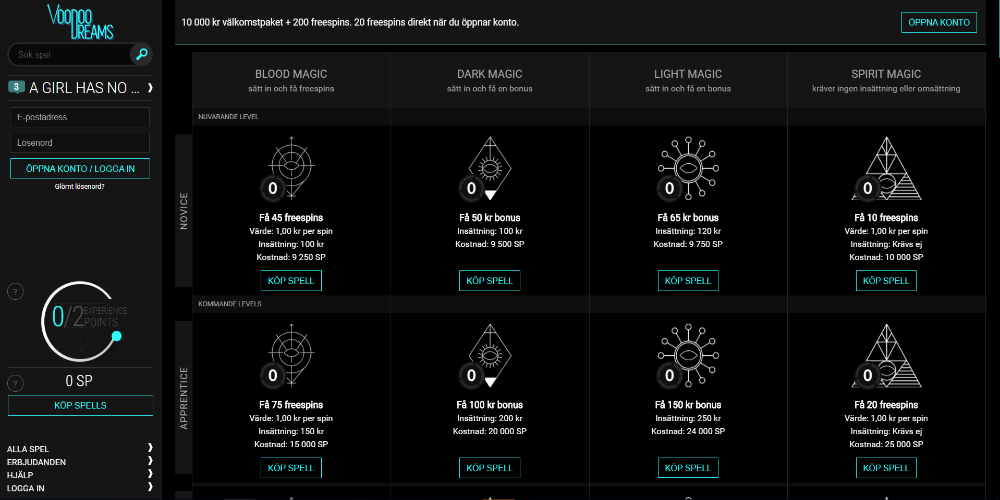Click the help icon beside experience points
This screenshot has height=500, width=1000.
coord(15,292)
